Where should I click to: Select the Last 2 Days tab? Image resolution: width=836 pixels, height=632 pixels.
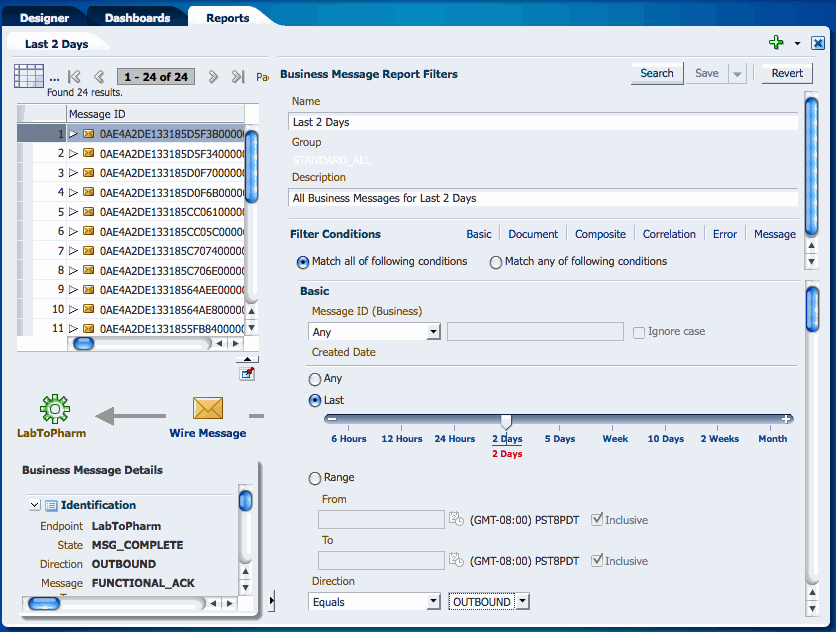pos(57,44)
